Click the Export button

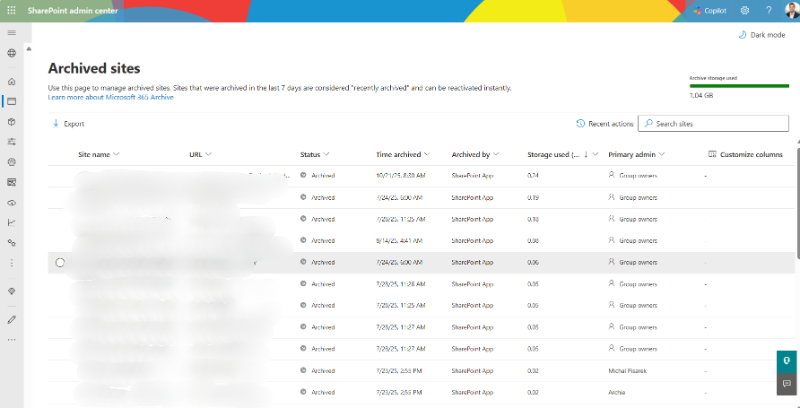pos(69,123)
